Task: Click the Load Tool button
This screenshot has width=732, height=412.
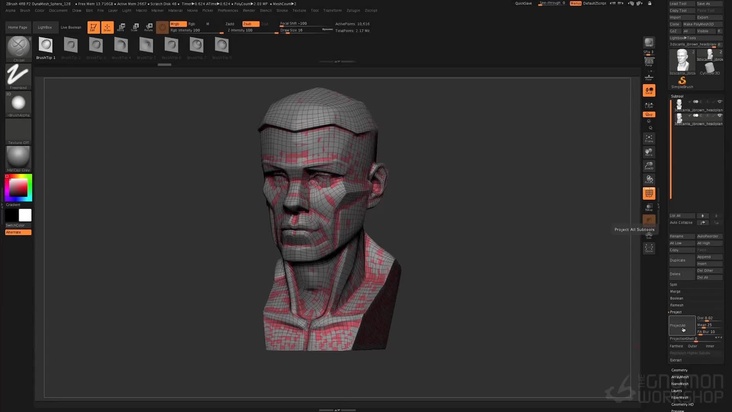Action: point(682,4)
